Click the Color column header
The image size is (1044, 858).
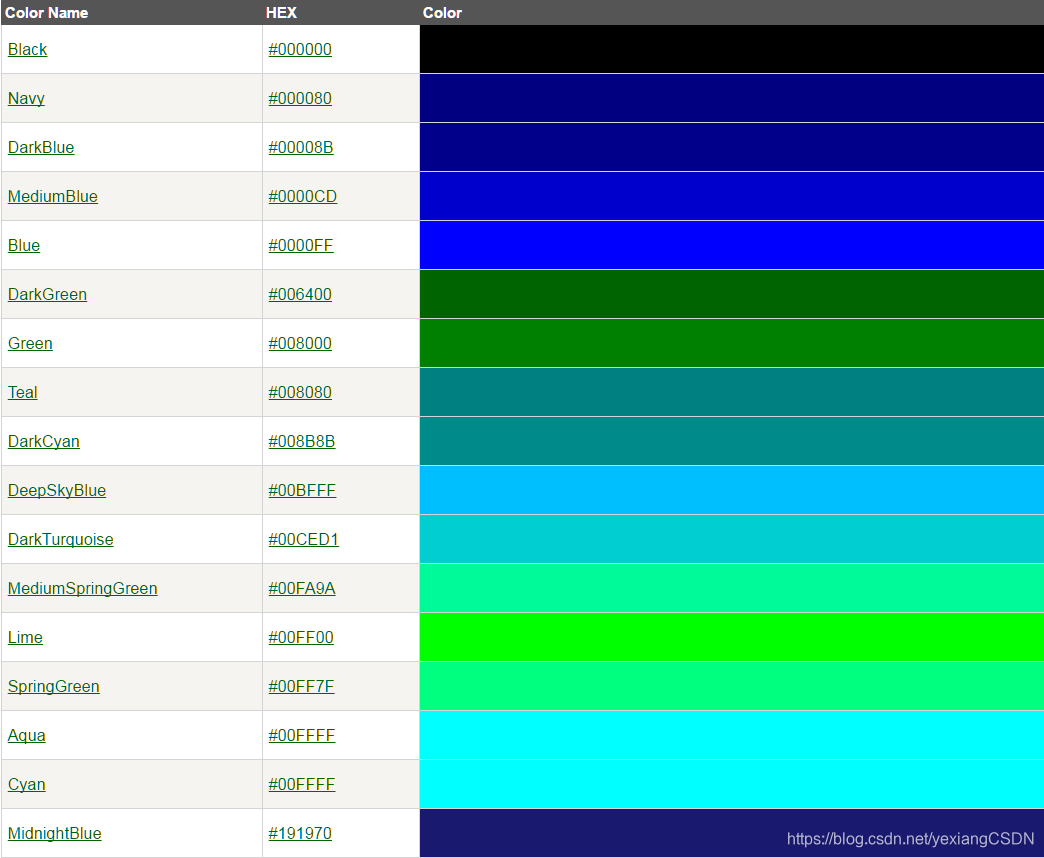click(442, 13)
